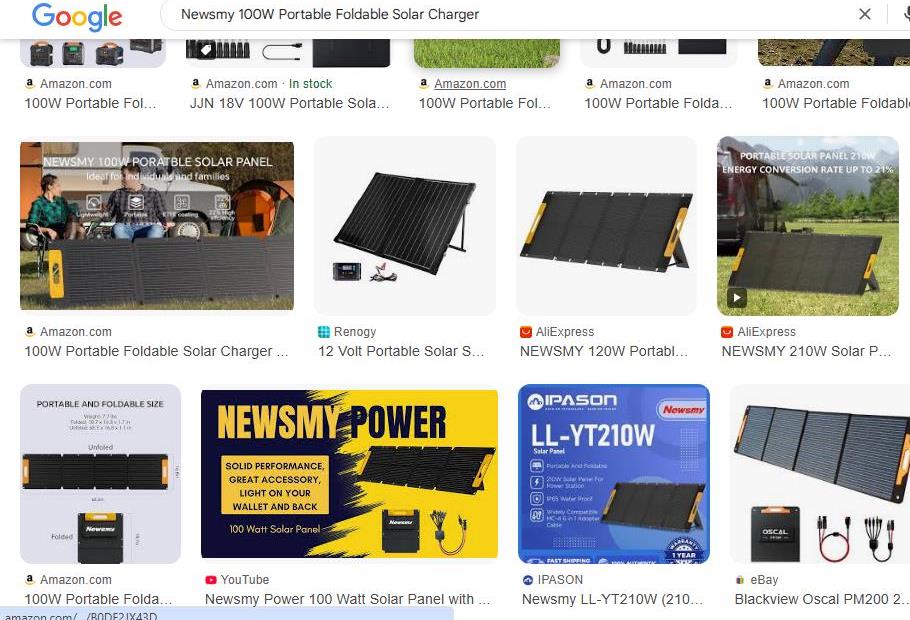Click AliExpress icon for NEWSMY 120W
This screenshot has width=910, height=620.
pos(526,331)
